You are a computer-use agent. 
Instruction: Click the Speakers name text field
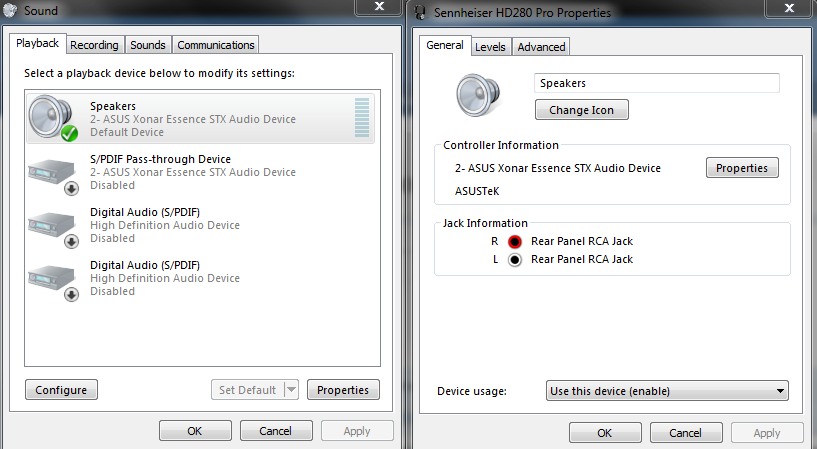(657, 83)
